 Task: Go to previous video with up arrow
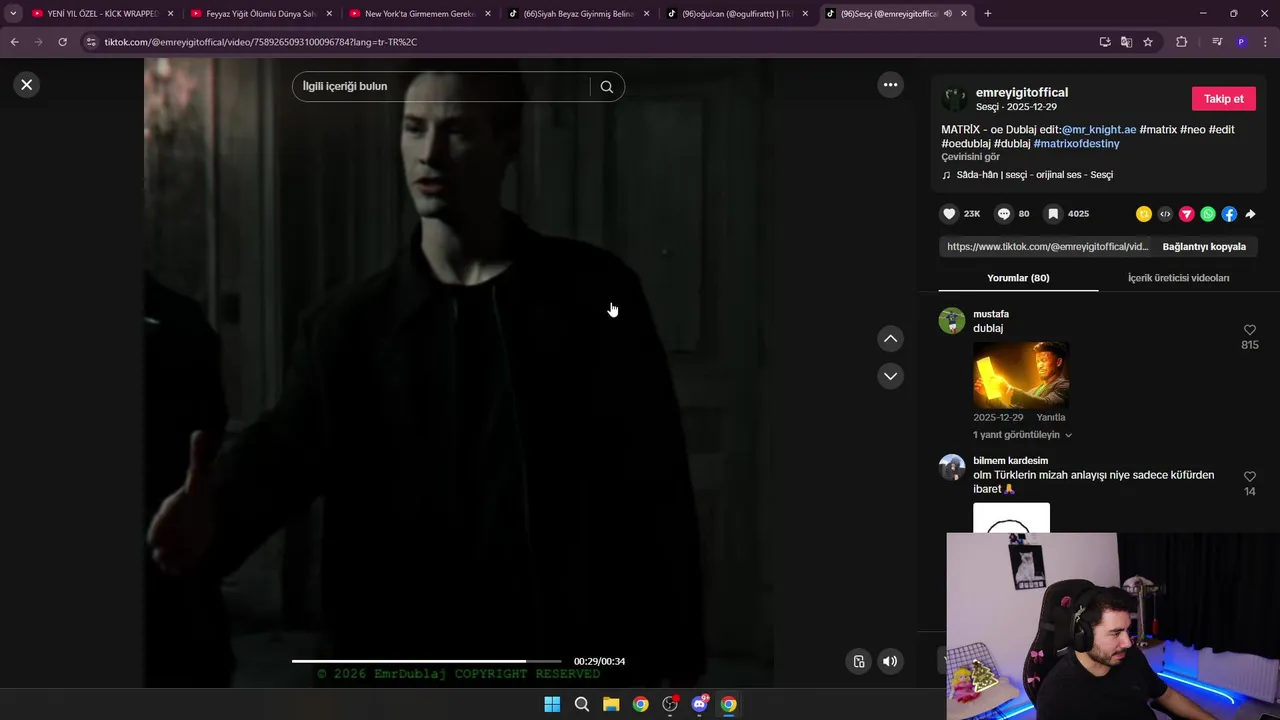[x=890, y=339]
